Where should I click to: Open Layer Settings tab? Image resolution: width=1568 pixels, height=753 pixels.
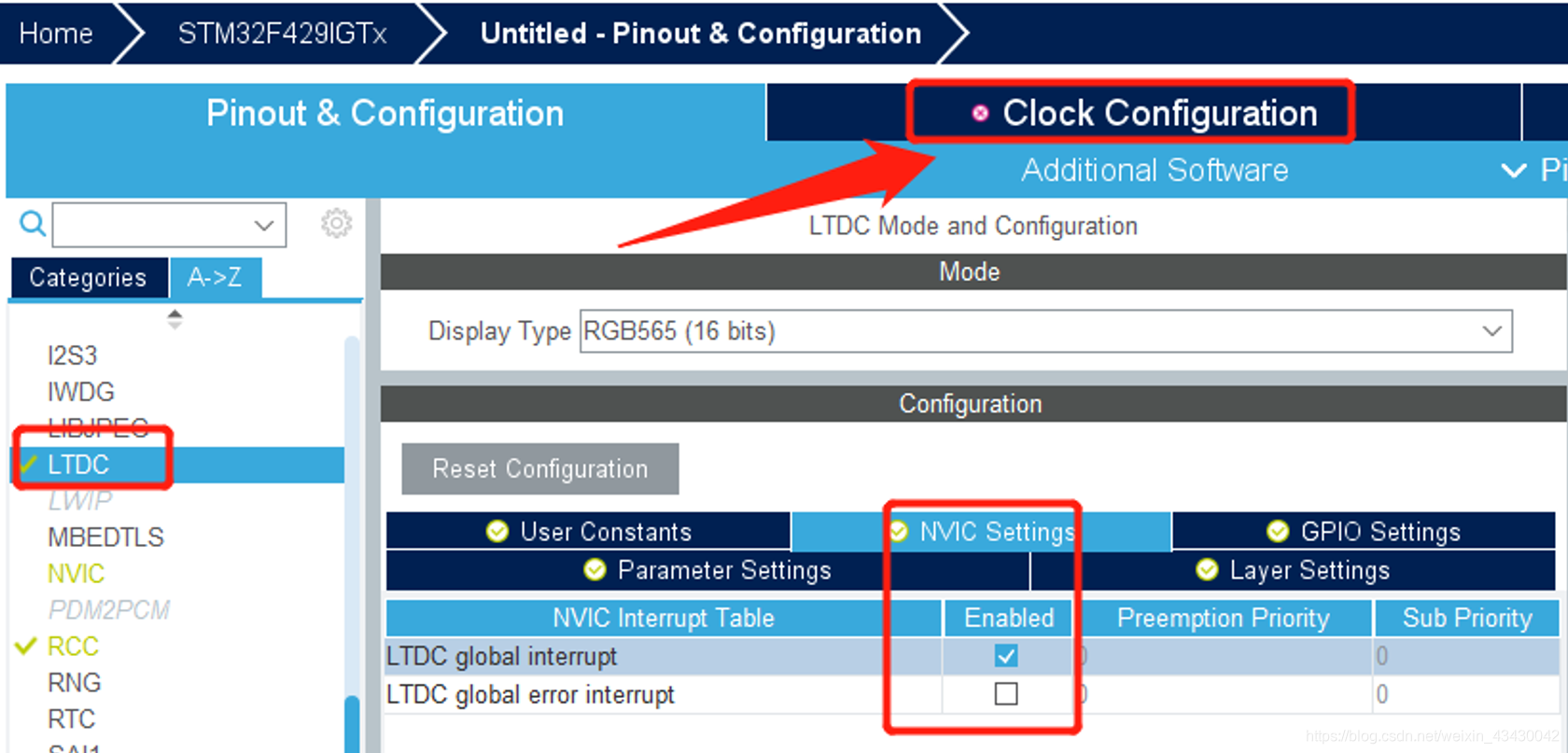1293,569
